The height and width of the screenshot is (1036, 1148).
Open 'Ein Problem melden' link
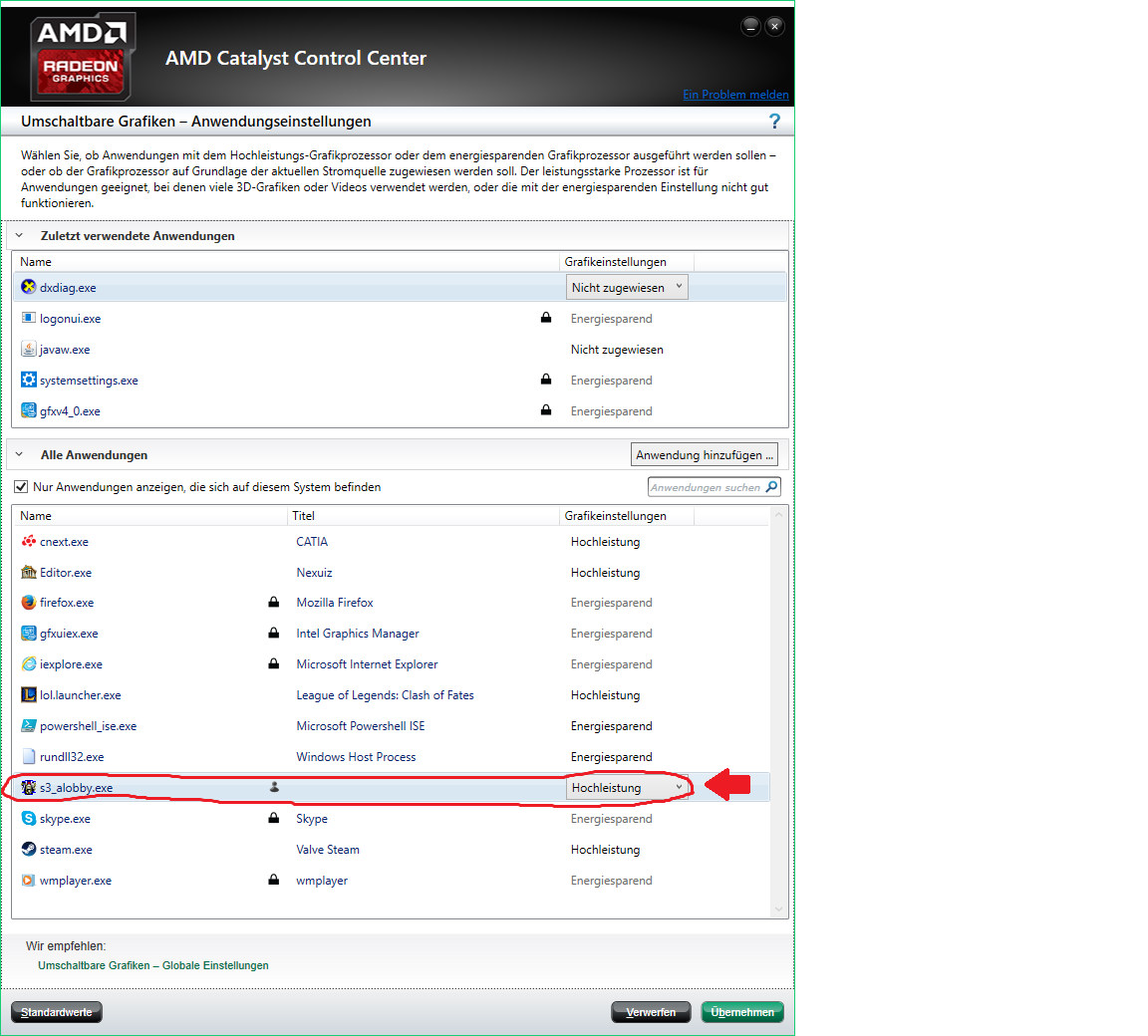click(x=735, y=95)
